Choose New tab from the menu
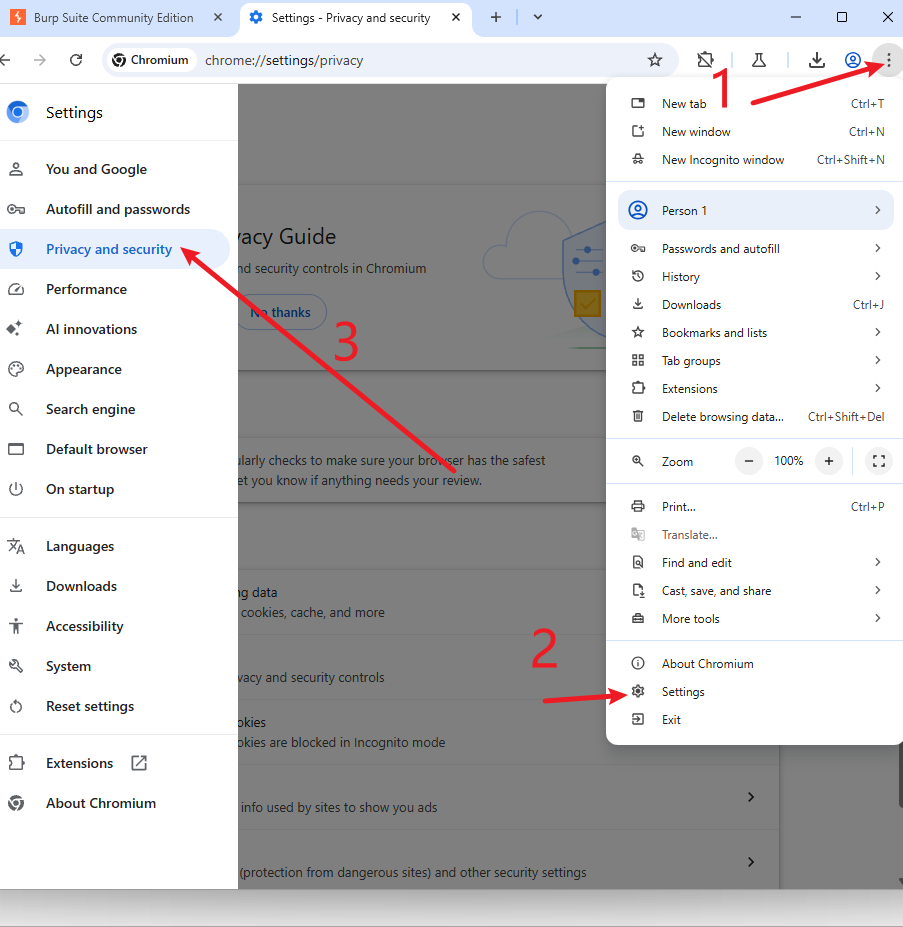 coord(755,103)
